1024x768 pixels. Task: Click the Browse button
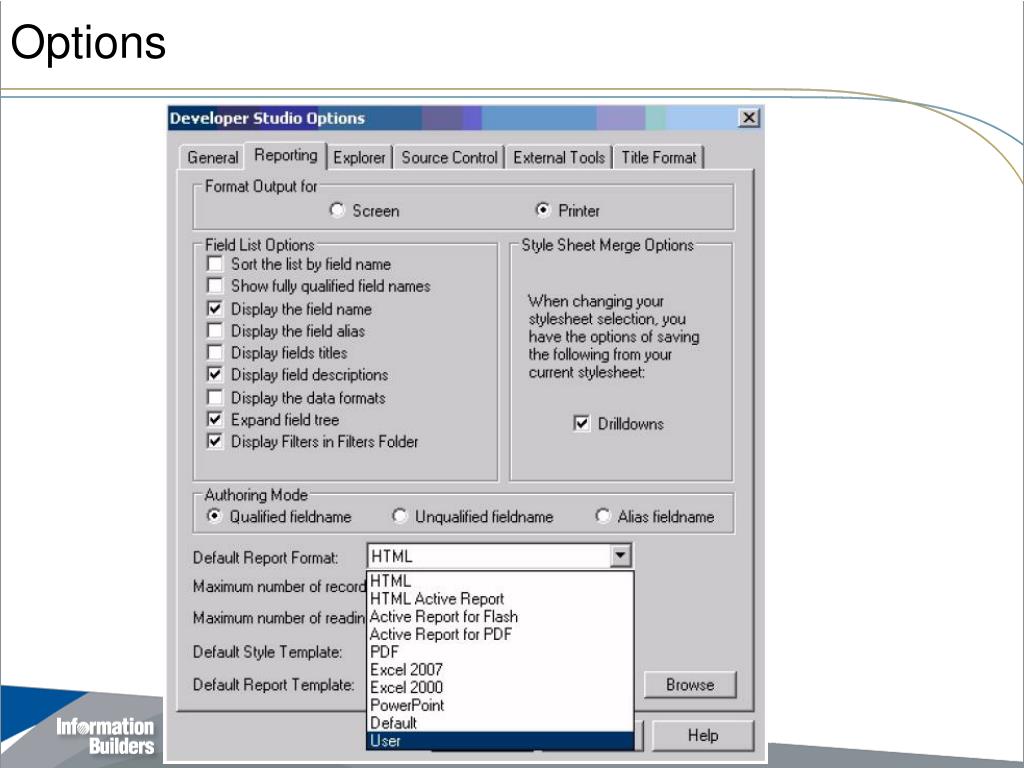690,684
